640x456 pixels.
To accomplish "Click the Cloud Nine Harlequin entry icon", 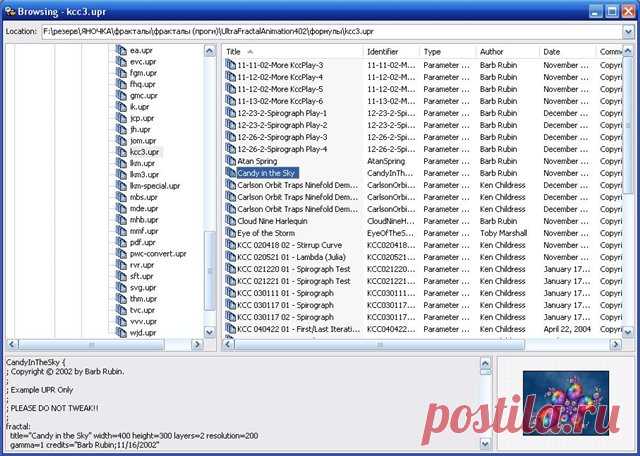I will click(x=230, y=221).
